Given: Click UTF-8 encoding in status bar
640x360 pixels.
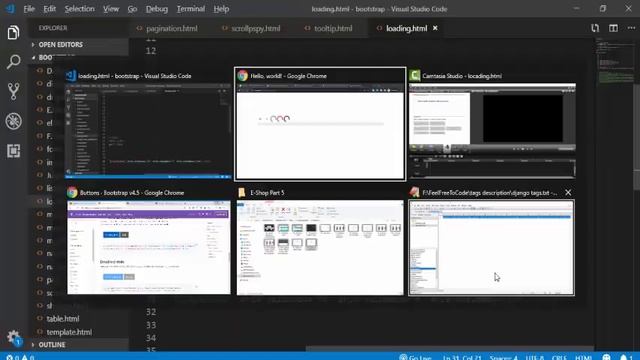Looking at the screenshot, I should click(535, 357).
